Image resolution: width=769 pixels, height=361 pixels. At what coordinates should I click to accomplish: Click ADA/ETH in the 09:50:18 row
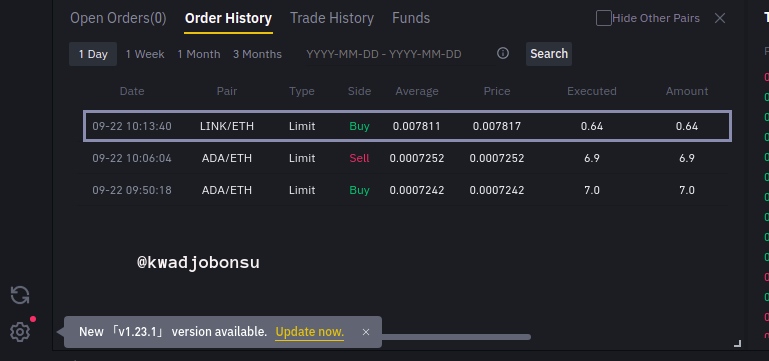coord(227,190)
